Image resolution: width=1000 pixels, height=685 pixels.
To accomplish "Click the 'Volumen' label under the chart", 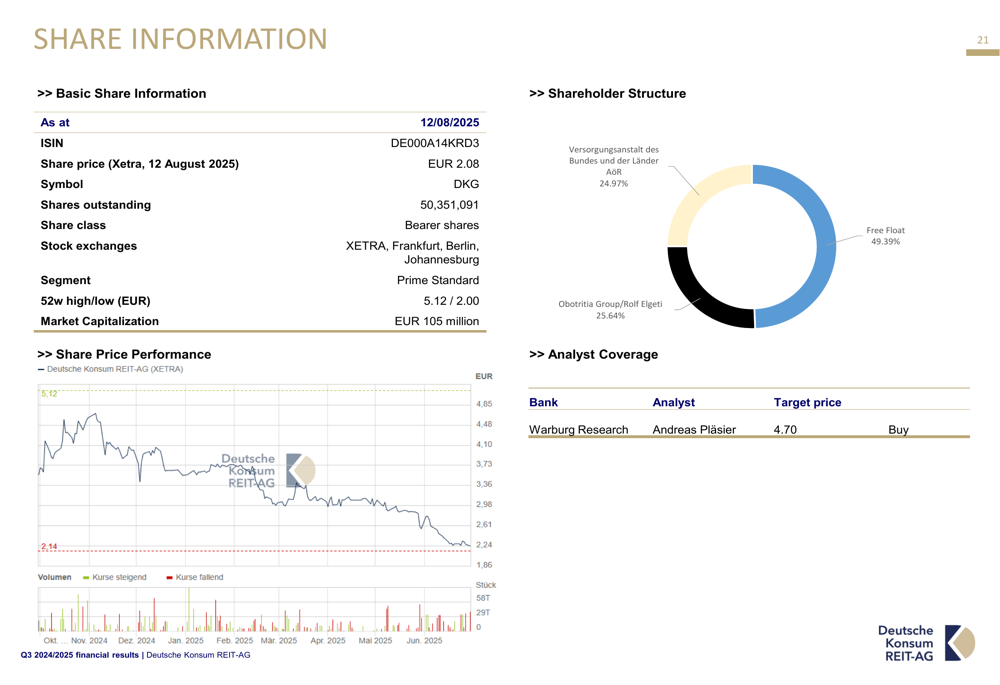I will [x=54, y=577].
